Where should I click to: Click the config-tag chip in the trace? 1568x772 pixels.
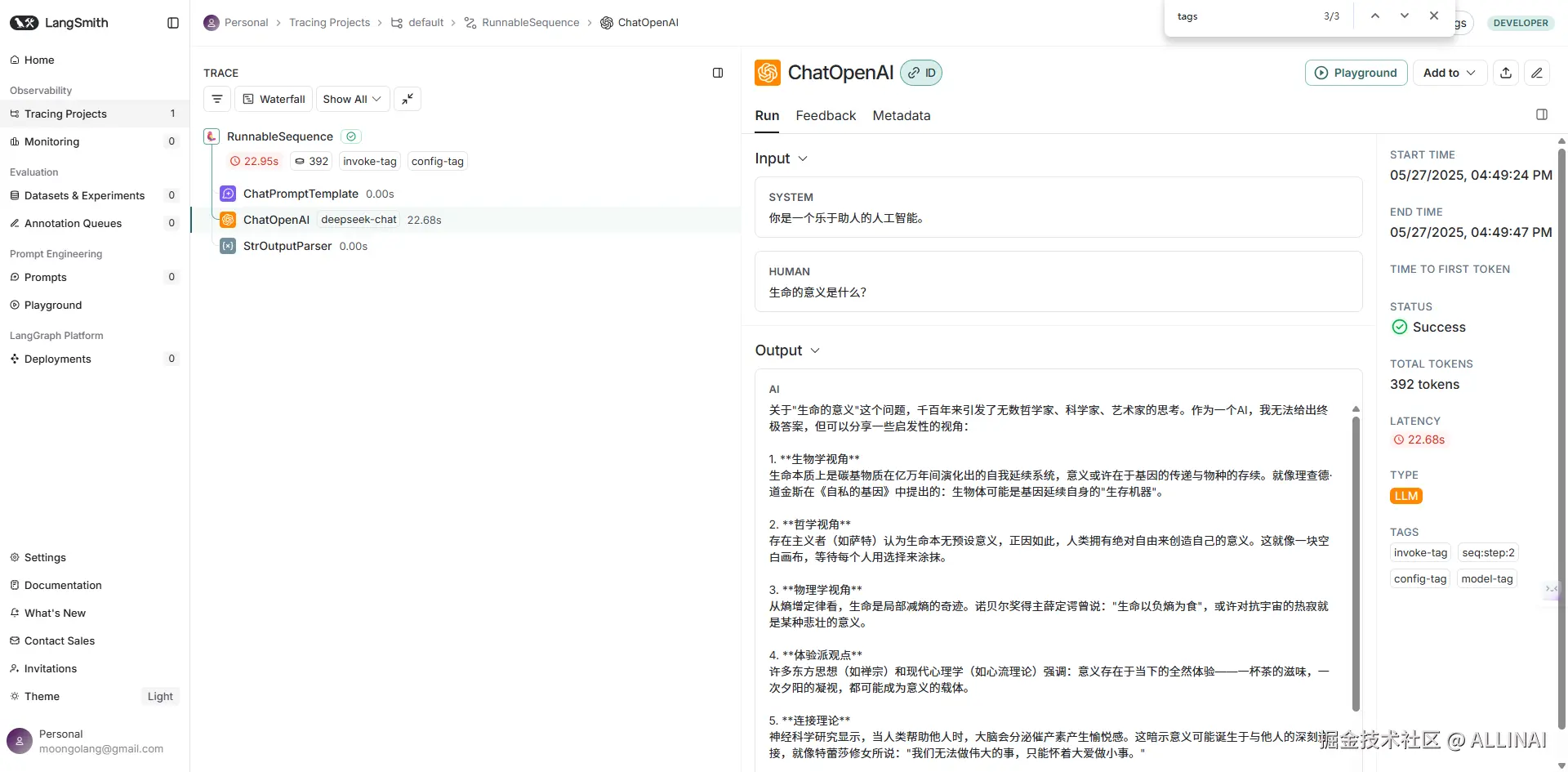[x=438, y=162]
